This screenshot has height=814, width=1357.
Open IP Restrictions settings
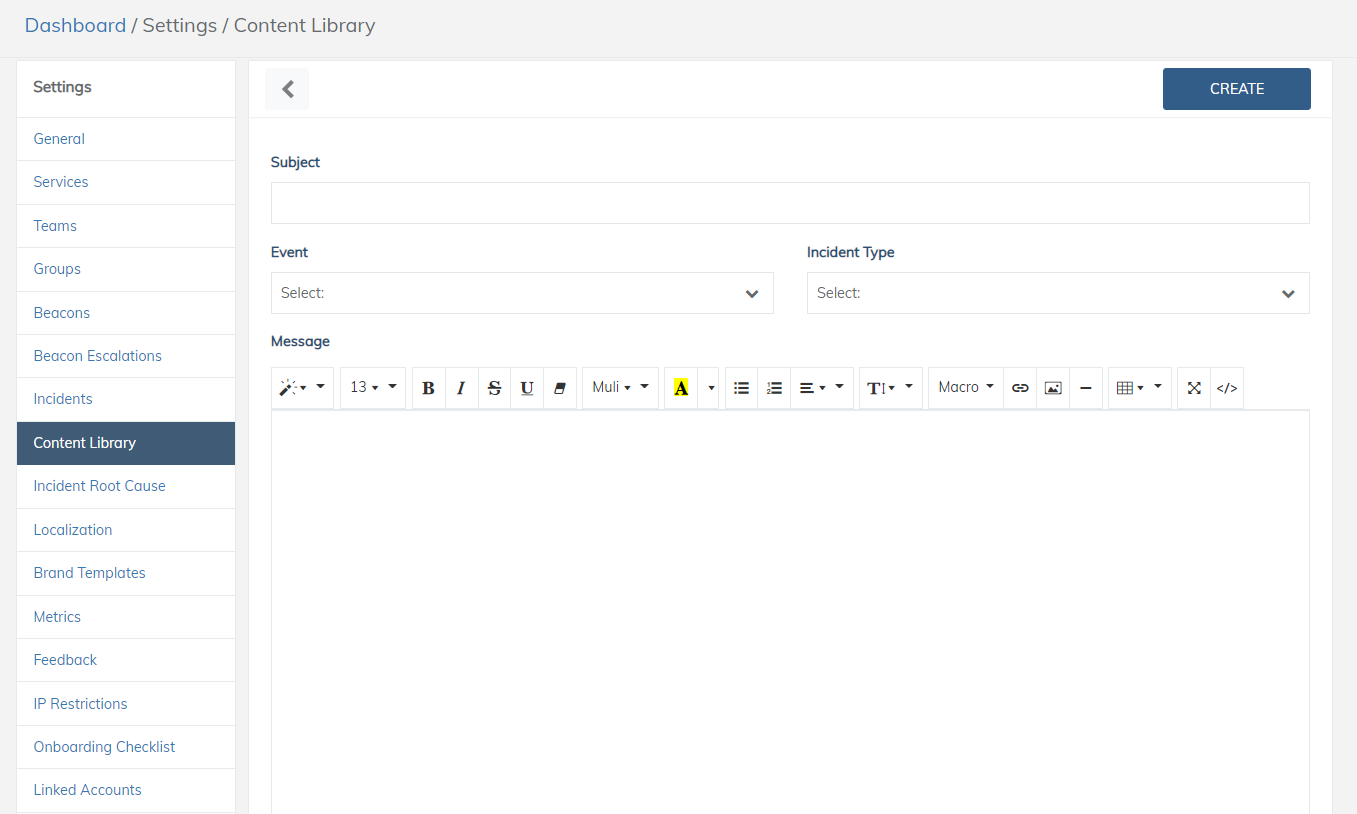(126, 704)
